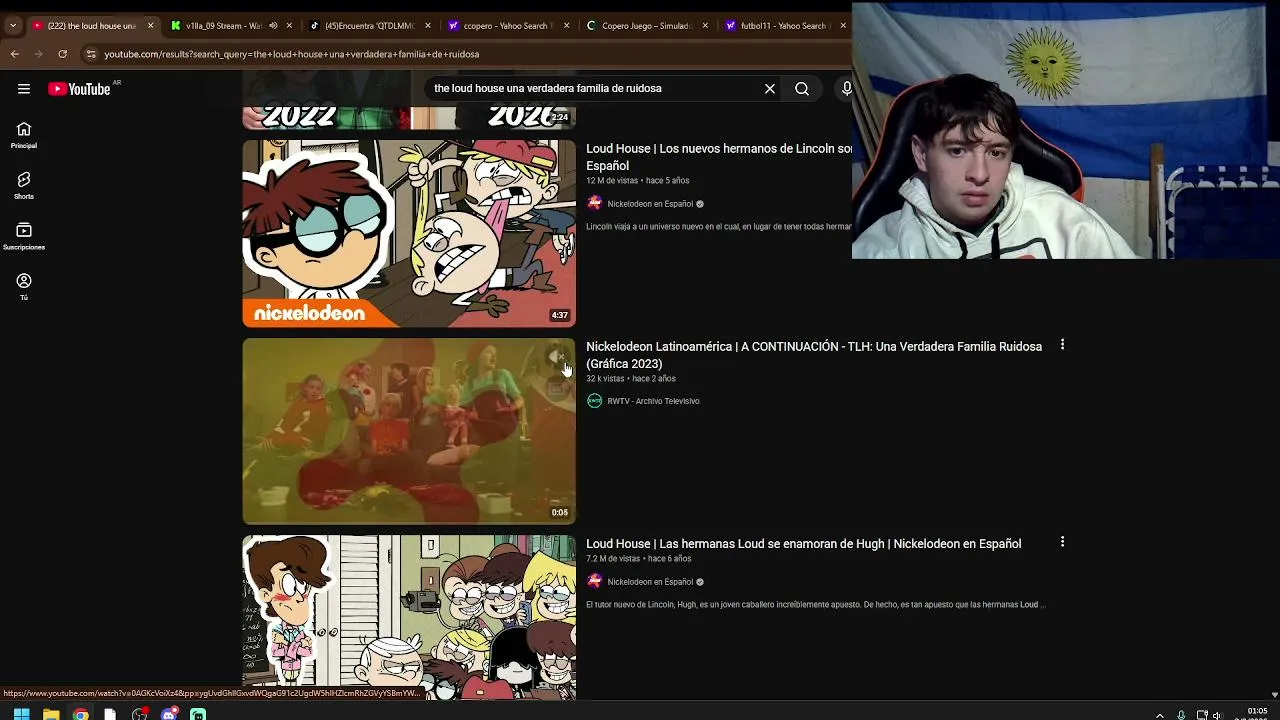Open the Shorts section in sidebar

coord(24,185)
